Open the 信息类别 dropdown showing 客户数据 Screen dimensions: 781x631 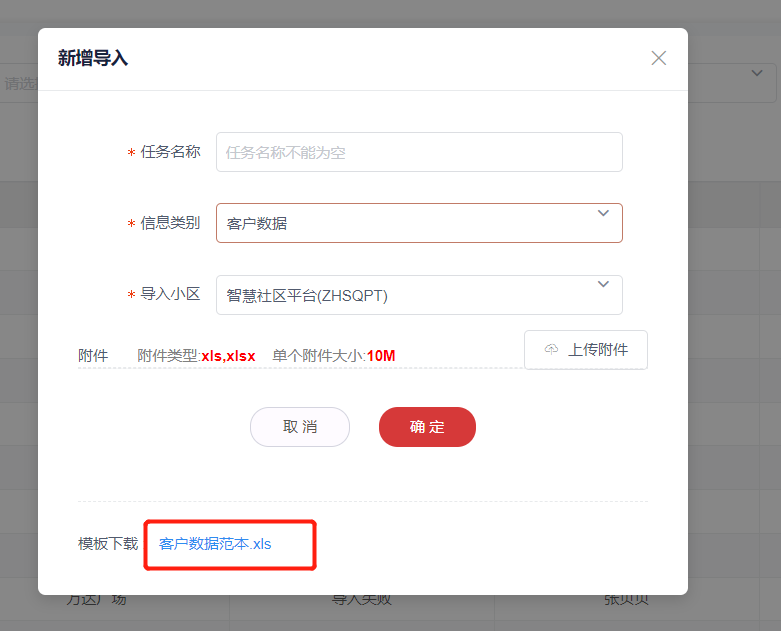419,223
